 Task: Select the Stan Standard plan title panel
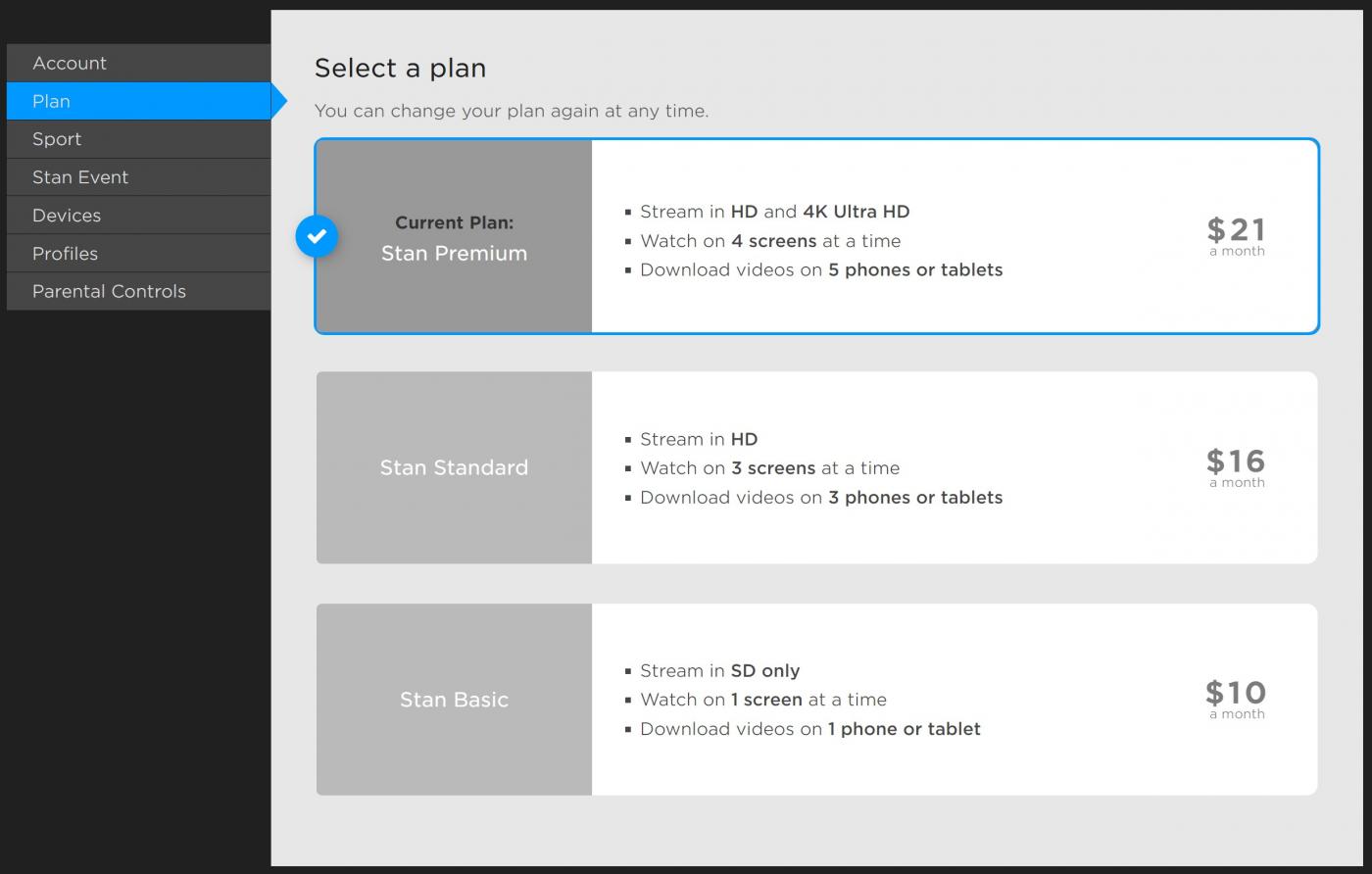pos(454,467)
